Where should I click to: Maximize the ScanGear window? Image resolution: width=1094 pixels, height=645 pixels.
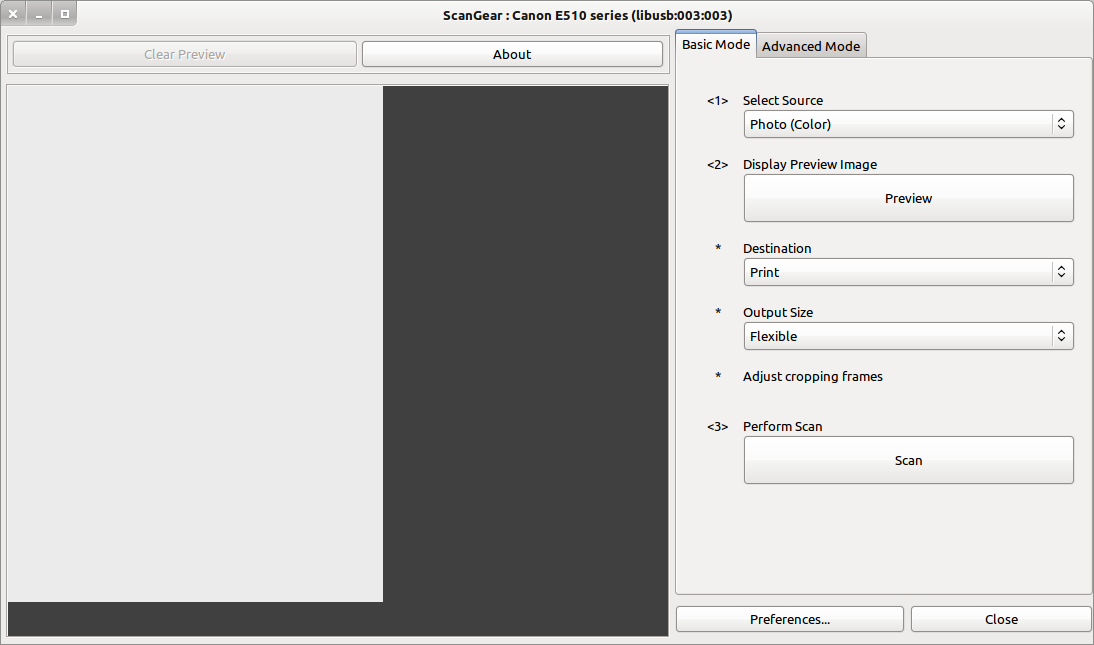pyautogui.click(x=64, y=14)
